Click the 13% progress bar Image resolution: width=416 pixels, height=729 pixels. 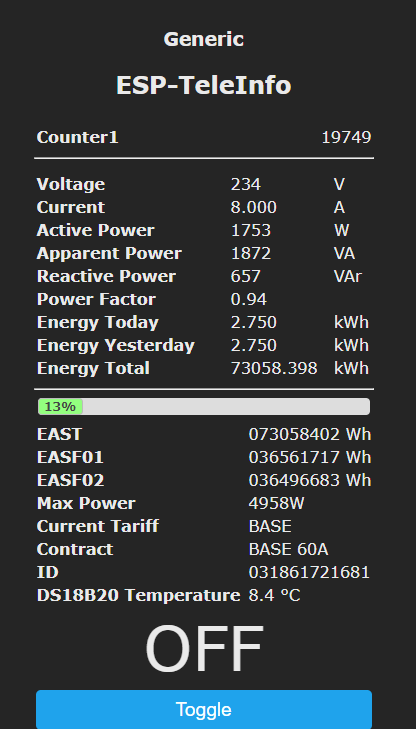pyautogui.click(x=204, y=406)
